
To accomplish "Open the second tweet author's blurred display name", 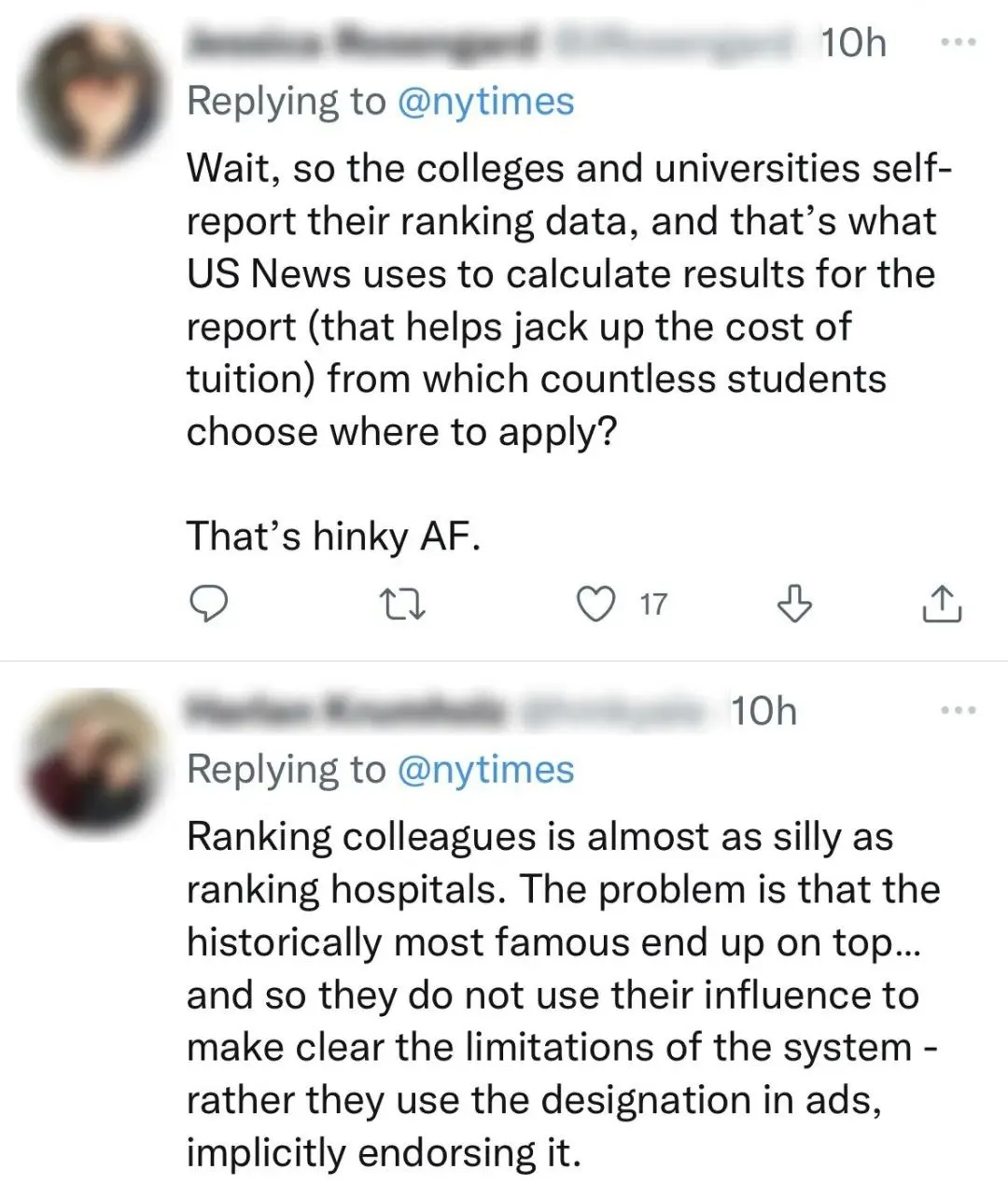I will (343, 711).
